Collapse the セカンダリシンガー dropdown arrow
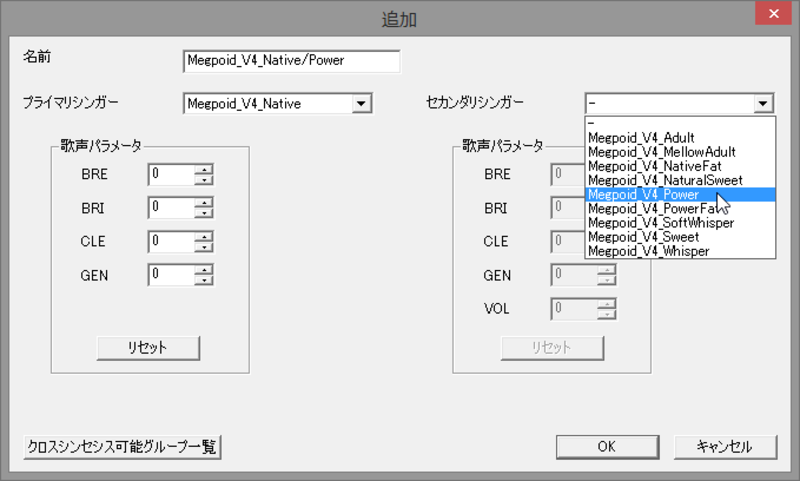The image size is (800, 481). (763, 104)
